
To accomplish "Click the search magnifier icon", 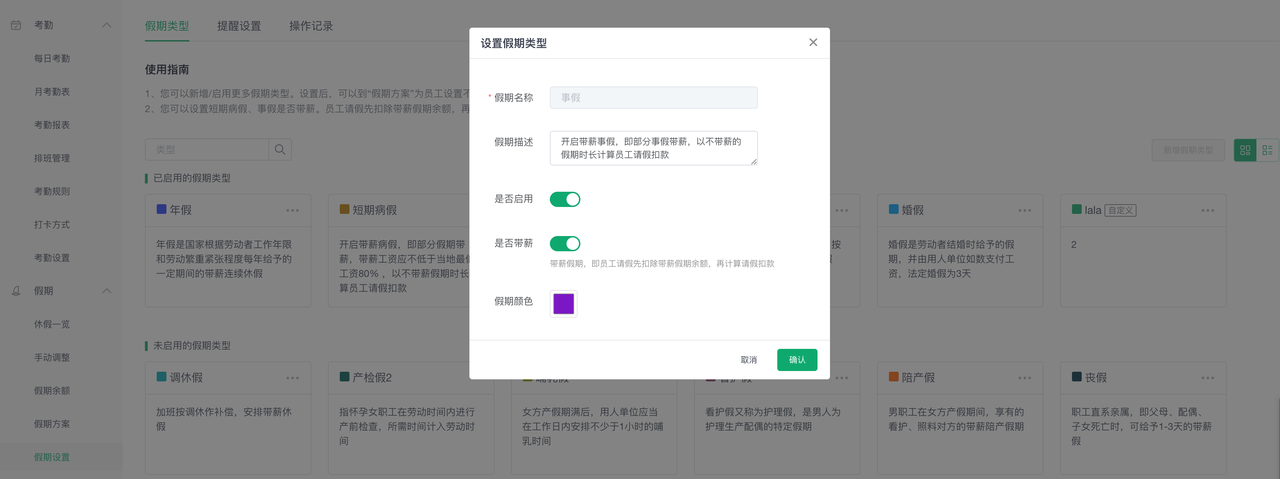I will click(x=280, y=150).
